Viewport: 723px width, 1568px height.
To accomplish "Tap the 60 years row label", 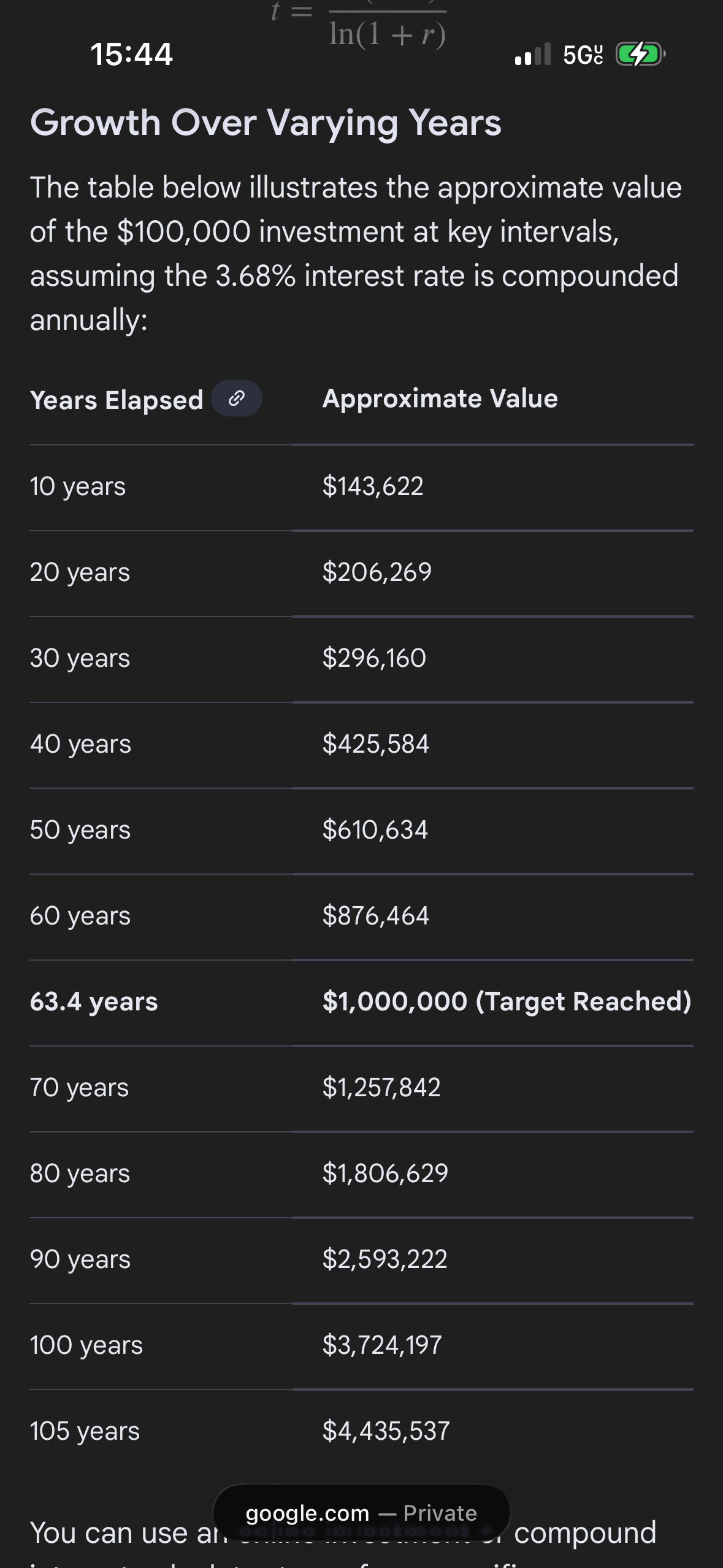I will 80,916.
